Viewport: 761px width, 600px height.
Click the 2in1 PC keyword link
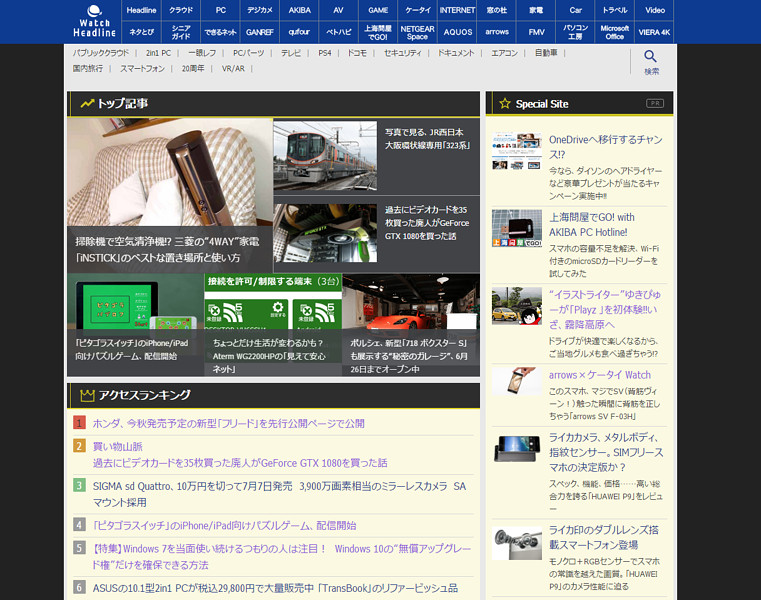[158, 53]
